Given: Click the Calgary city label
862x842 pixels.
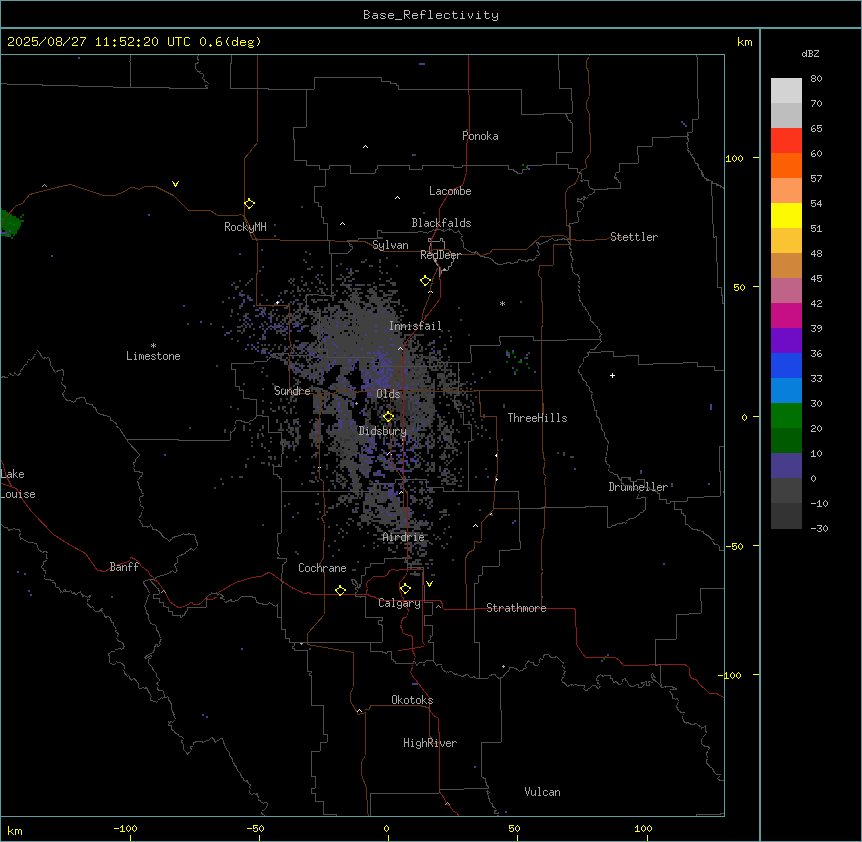Looking at the screenshot, I should [x=399, y=603].
